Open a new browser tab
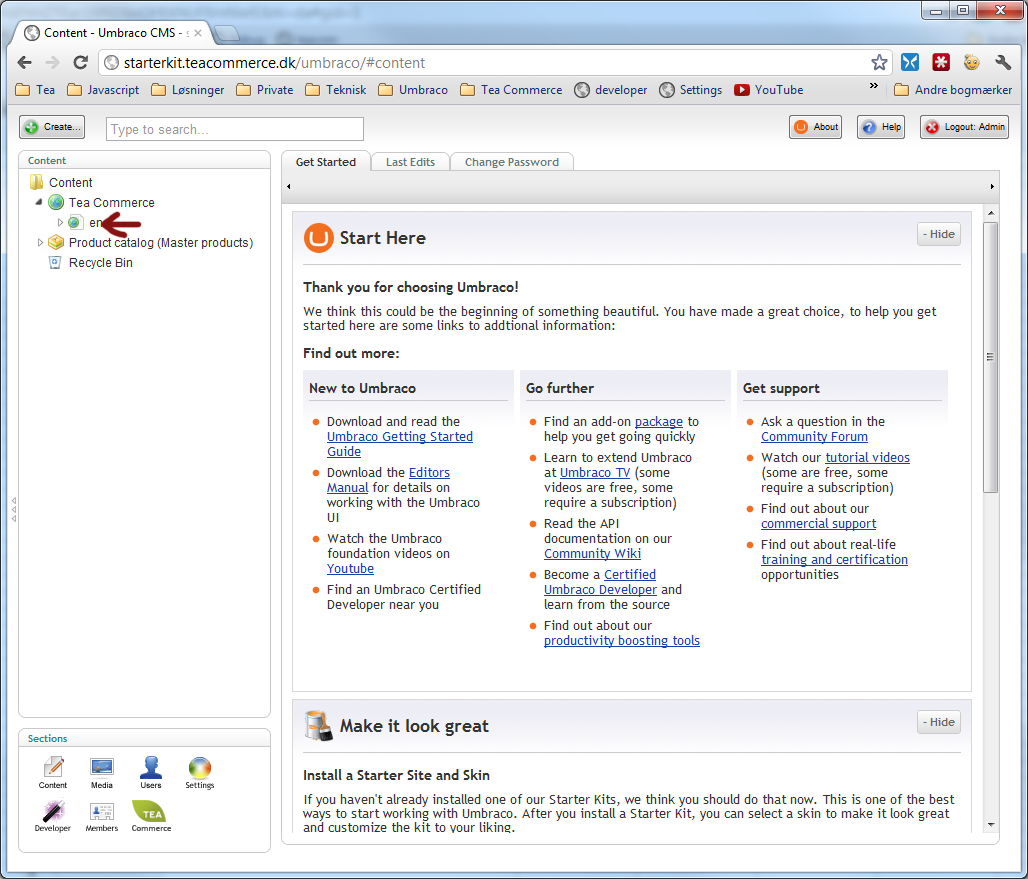 (x=226, y=33)
